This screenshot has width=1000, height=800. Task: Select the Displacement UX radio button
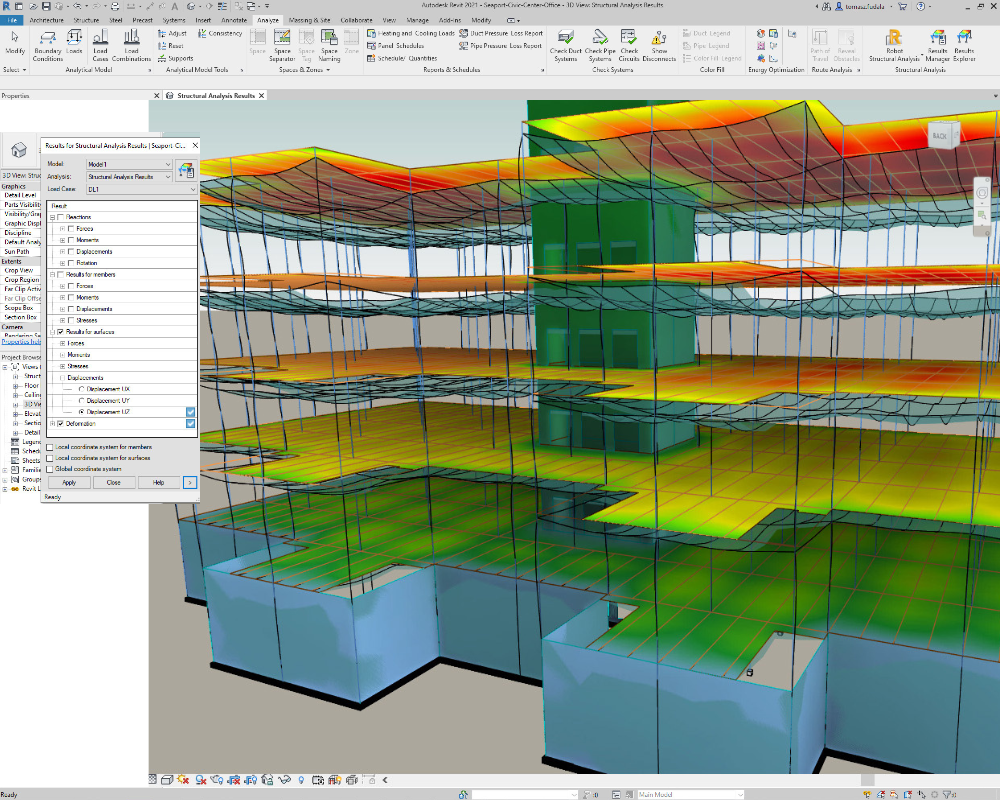click(x=82, y=389)
